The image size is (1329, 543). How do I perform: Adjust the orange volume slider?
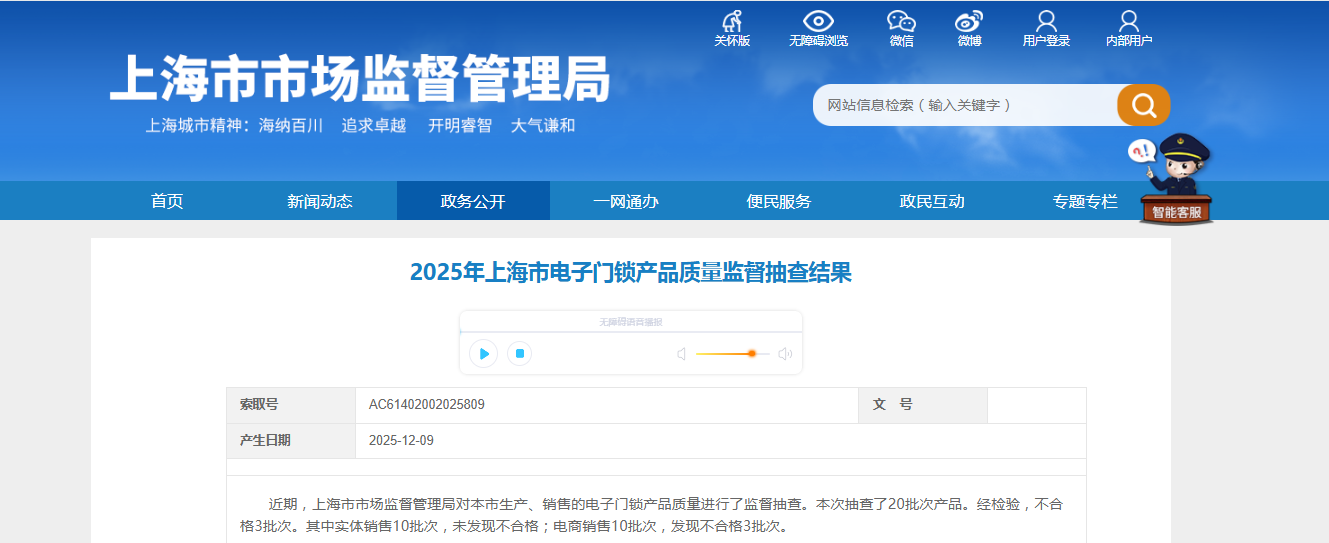751,353
